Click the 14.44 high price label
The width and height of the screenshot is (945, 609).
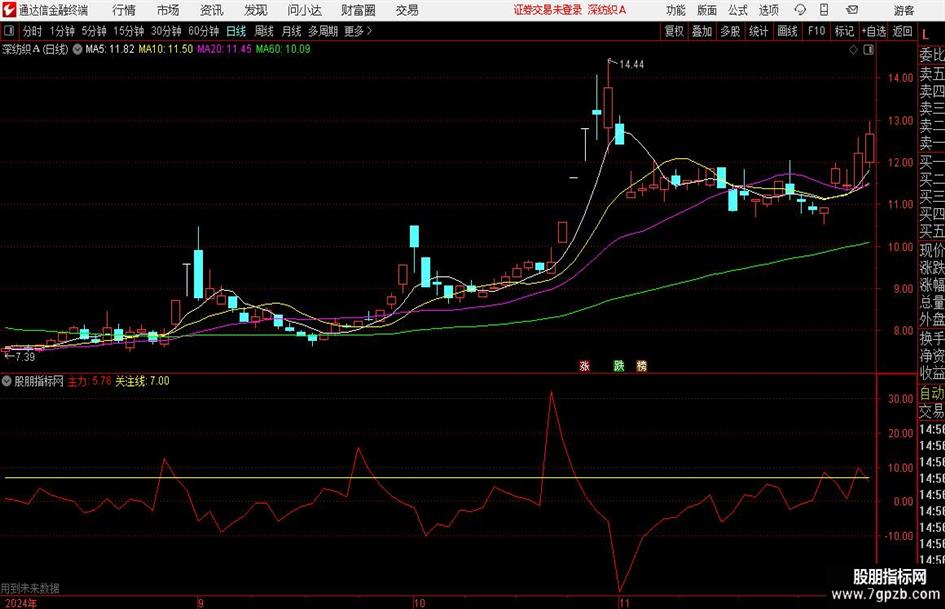pyautogui.click(x=631, y=65)
